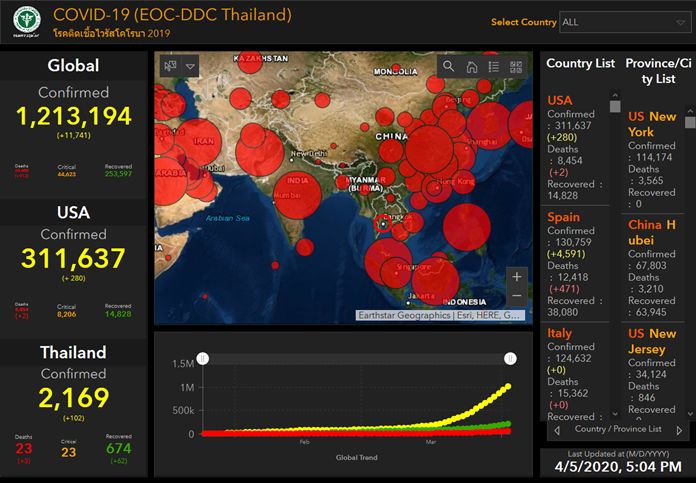Reset map to default home extent

pyautogui.click(x=471, y=67)
